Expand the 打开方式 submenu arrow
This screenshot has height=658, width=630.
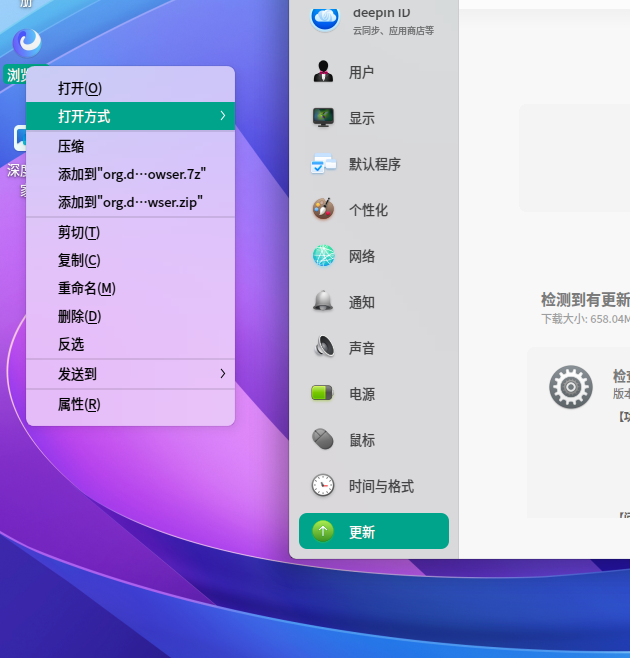point(222,116)
